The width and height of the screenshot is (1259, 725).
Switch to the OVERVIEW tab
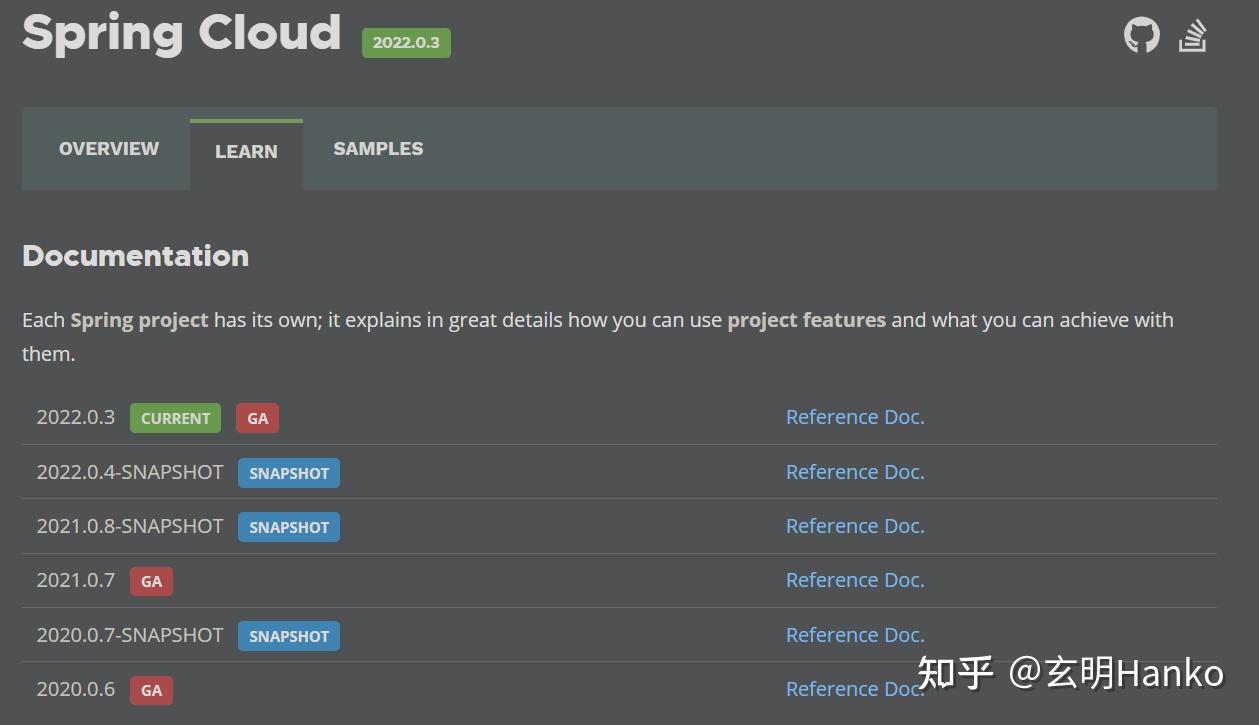tap(108, 148)
